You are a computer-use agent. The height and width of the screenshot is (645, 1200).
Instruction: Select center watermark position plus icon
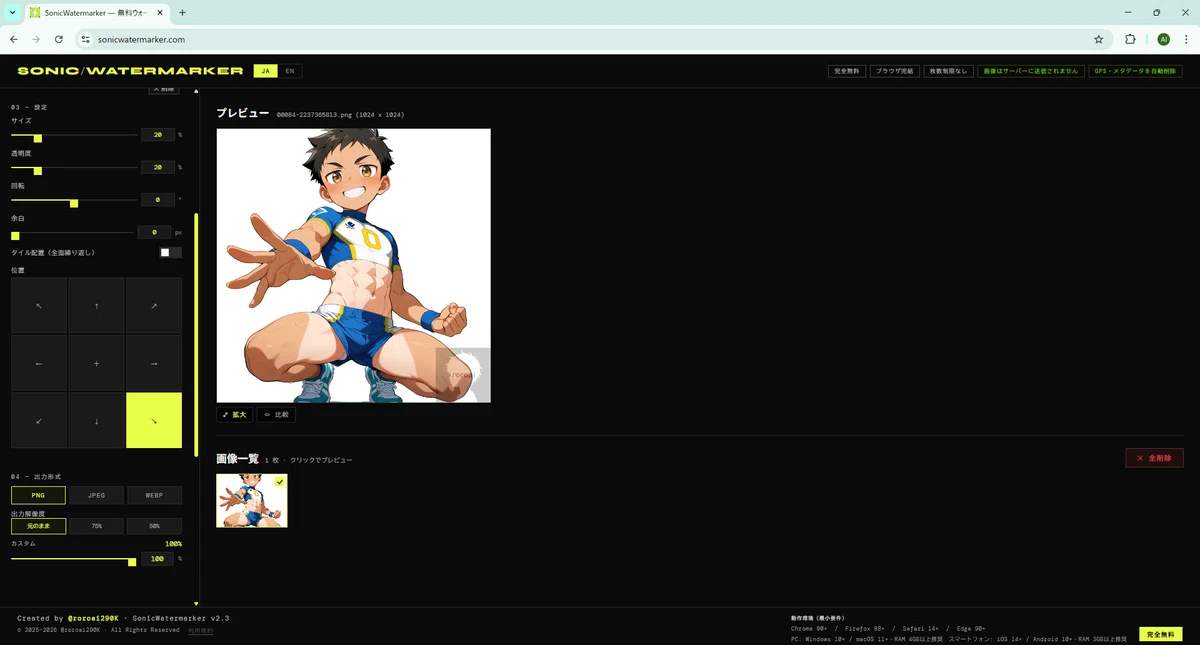tap(96, 363)
